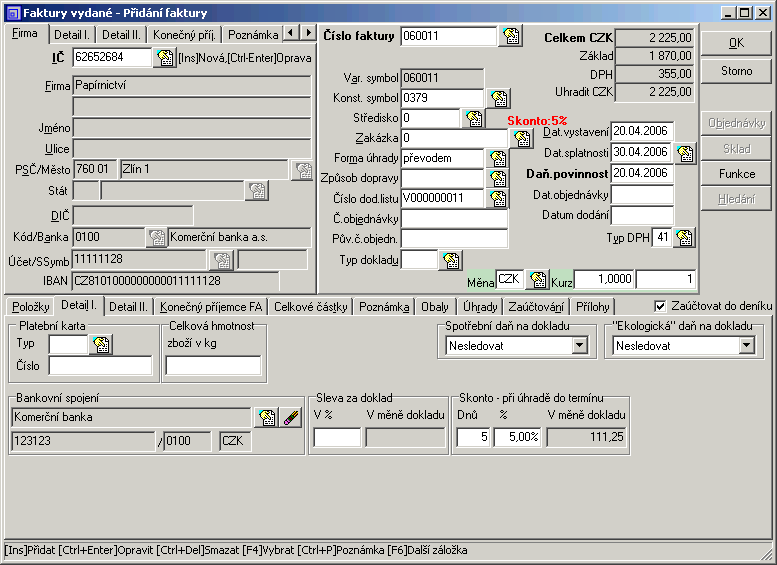Click Celkem CZK value 2 225,00
777x565 pixels.
pyautogui.click(x=654, y=38)
